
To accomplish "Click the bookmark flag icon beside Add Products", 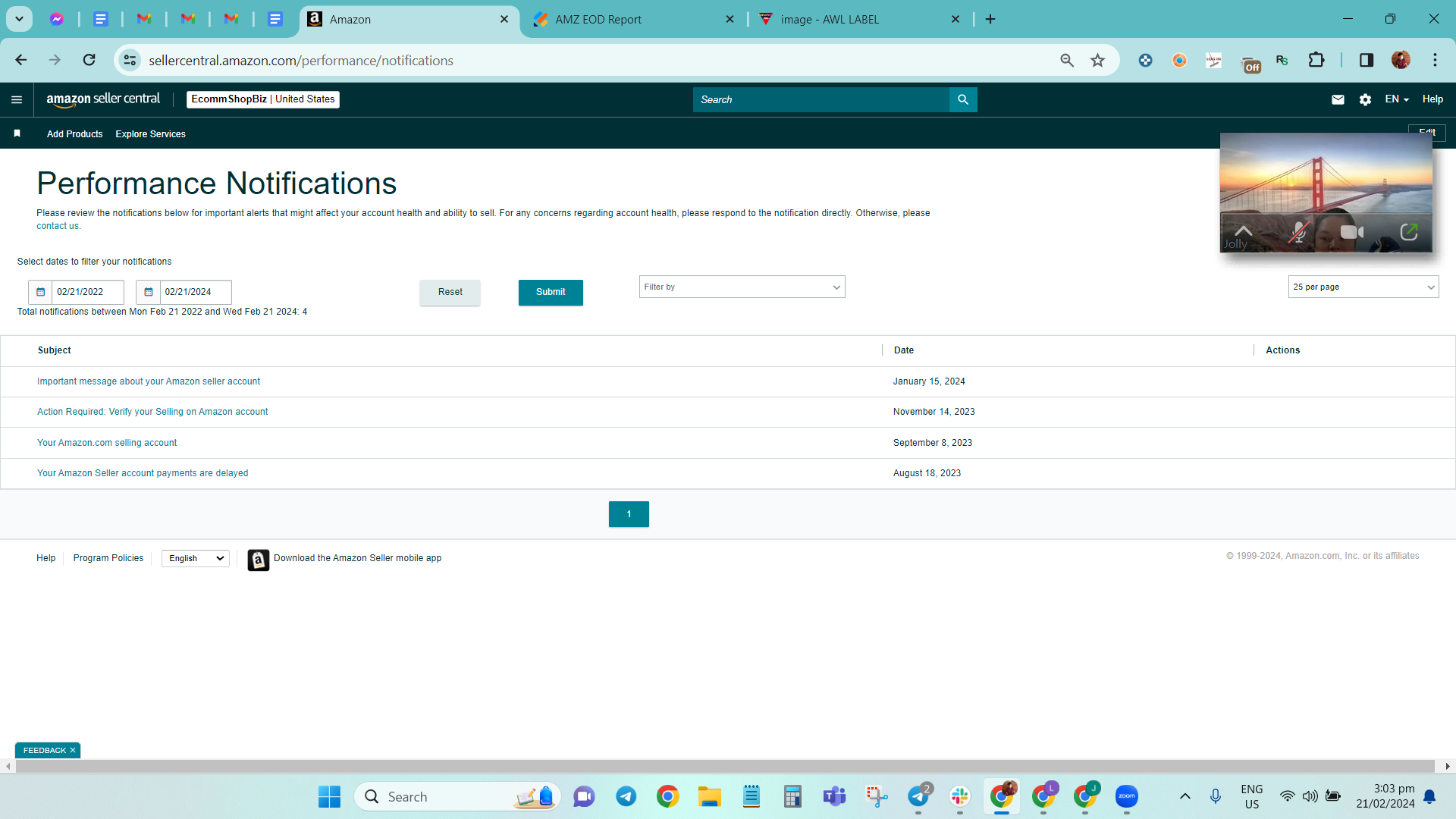I will (x=17, y=133).
